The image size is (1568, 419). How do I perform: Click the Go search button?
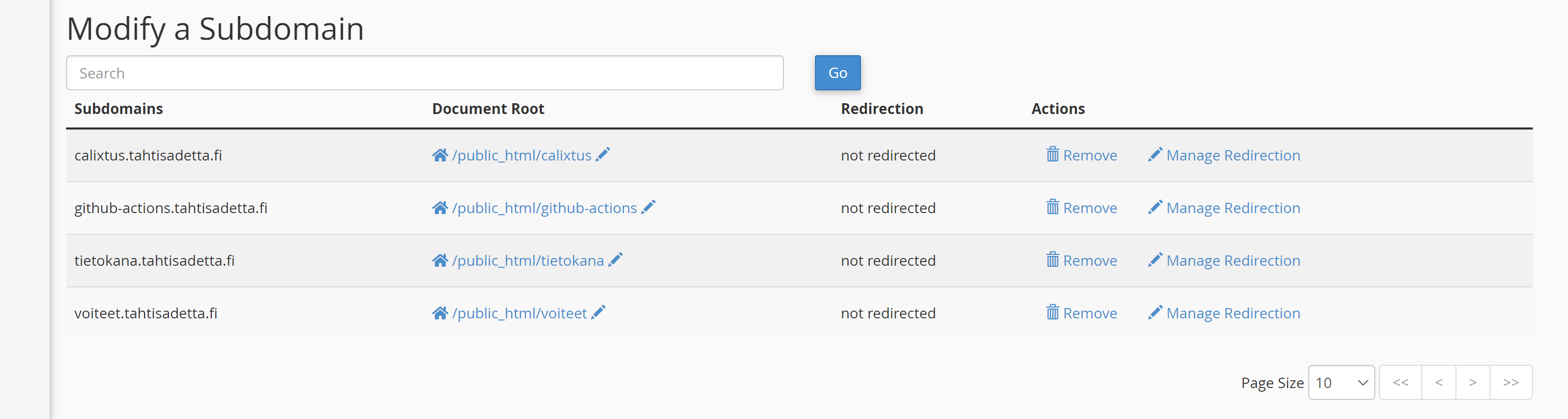[x=837, y=72]
